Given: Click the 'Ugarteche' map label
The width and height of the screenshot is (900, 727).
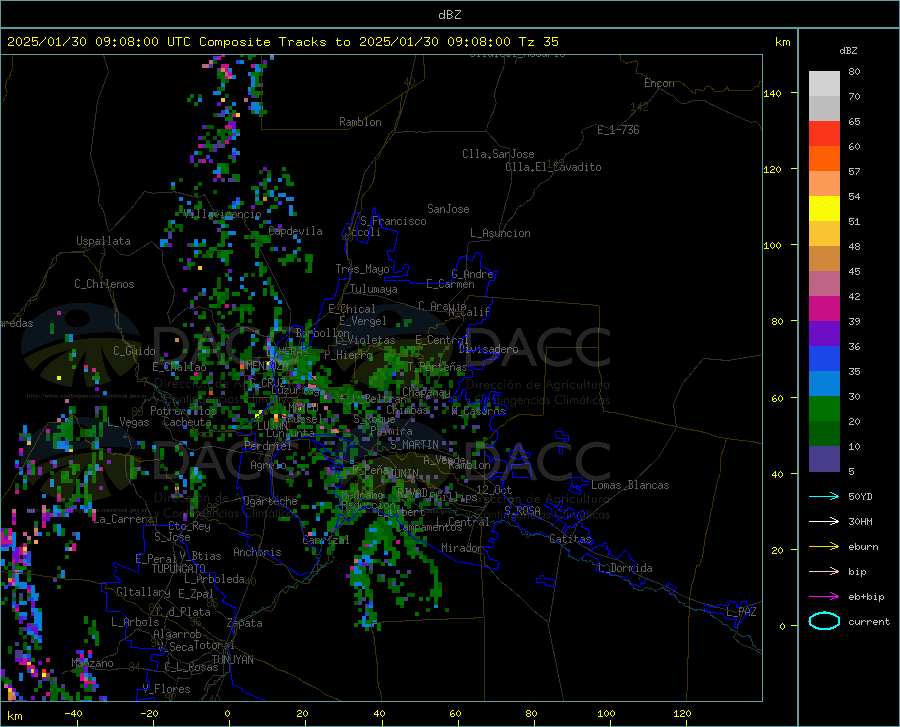Looking at the screenshot, I should pyautogui.click(x=270, y=501).
